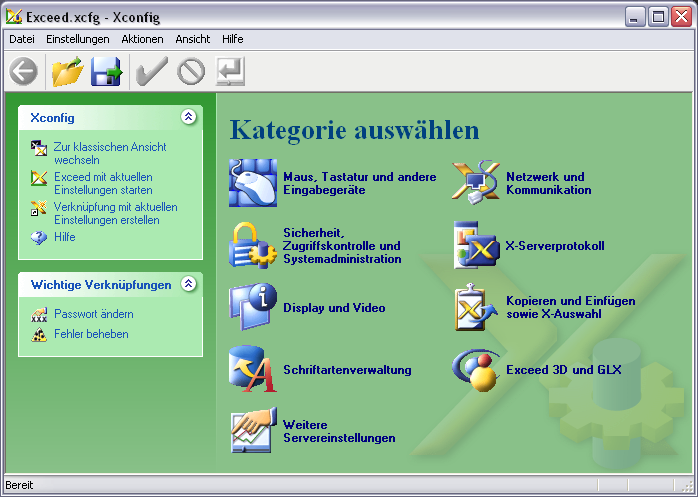
Task: Select the X-Serverprotokoll label
Action: [555, 246]
